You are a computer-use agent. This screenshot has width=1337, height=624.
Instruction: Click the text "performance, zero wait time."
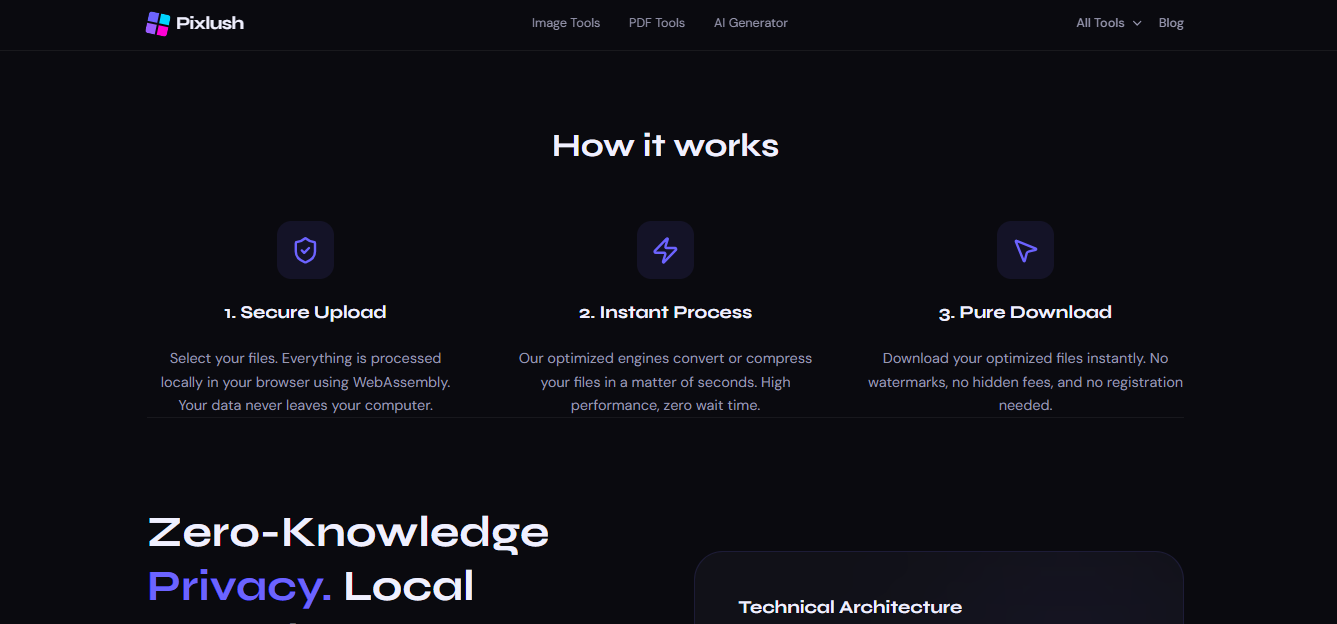pos(665,406)
